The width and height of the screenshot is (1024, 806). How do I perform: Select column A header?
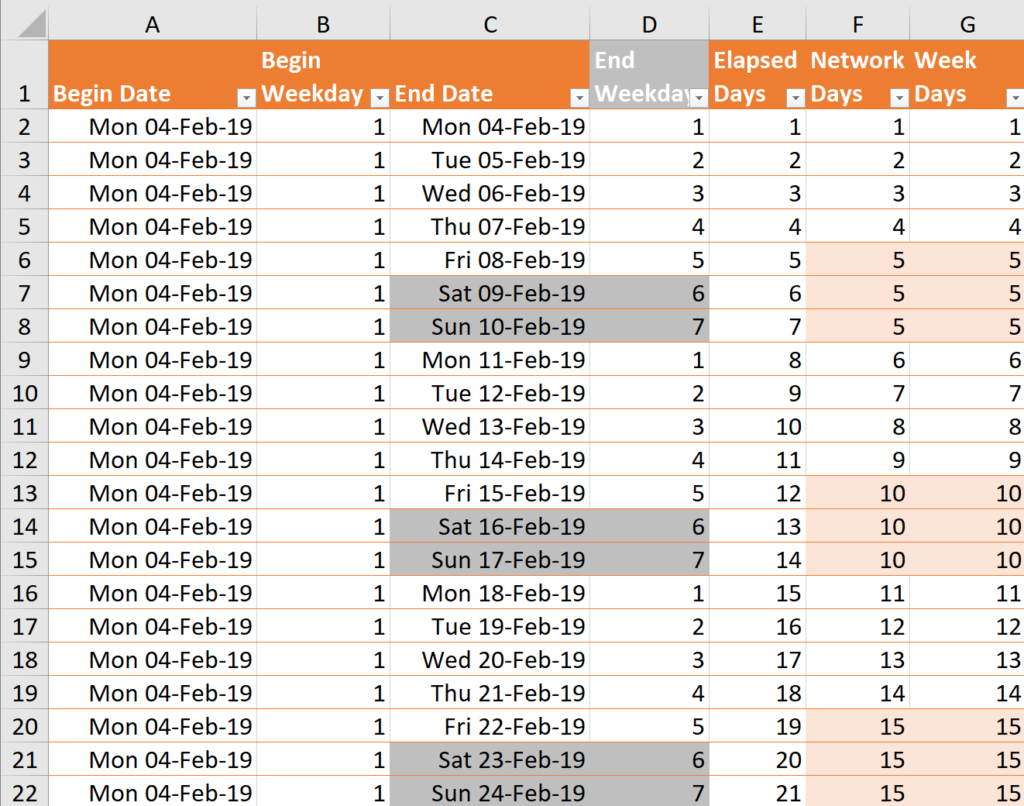(x=152, y=23)
